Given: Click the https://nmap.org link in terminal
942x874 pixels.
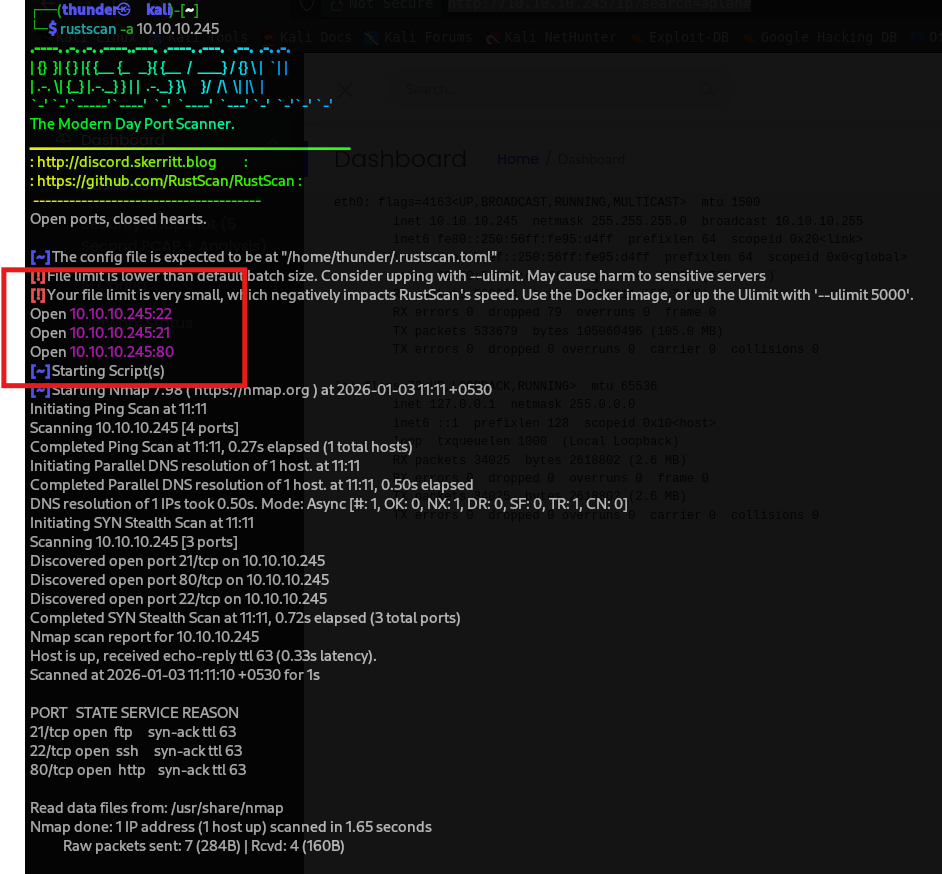Looking at the screenshot, I should pyautogui.click(x=252, y=390).
